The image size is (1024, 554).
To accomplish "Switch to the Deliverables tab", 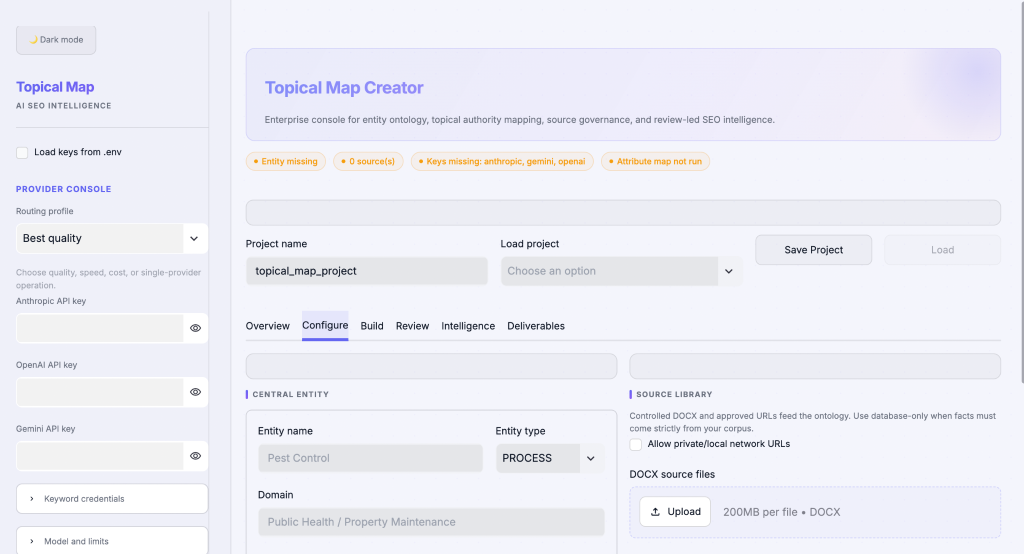I will 536,326.
